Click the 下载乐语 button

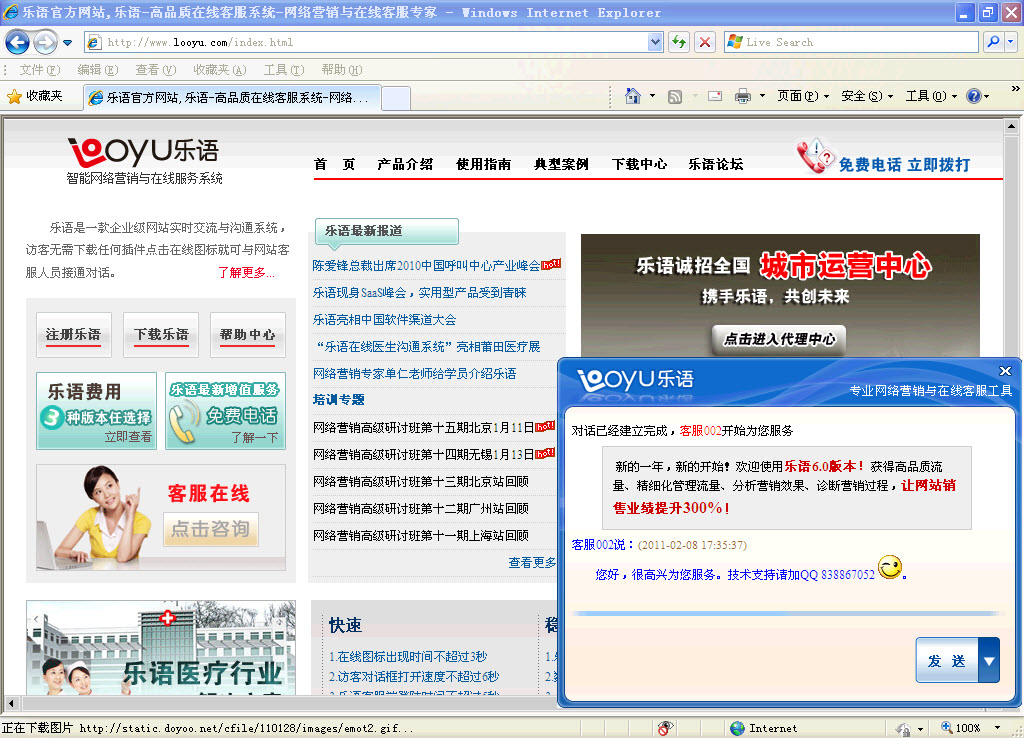[161, 335]
